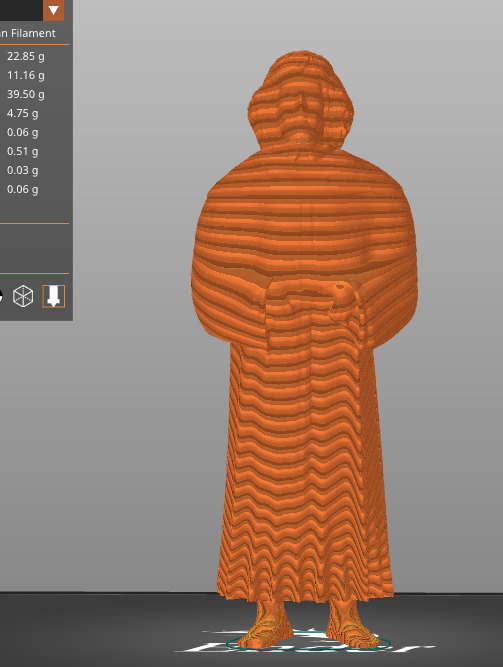Click the orange hooded figure model preview

(304, 349)
